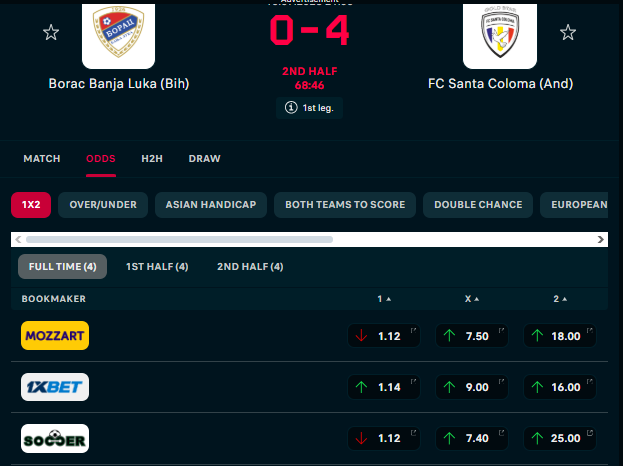This screenshot has width=623, height=466.
Task: Open external link icon on Soccer 25.00 odds
Action: tap(590, 433)
